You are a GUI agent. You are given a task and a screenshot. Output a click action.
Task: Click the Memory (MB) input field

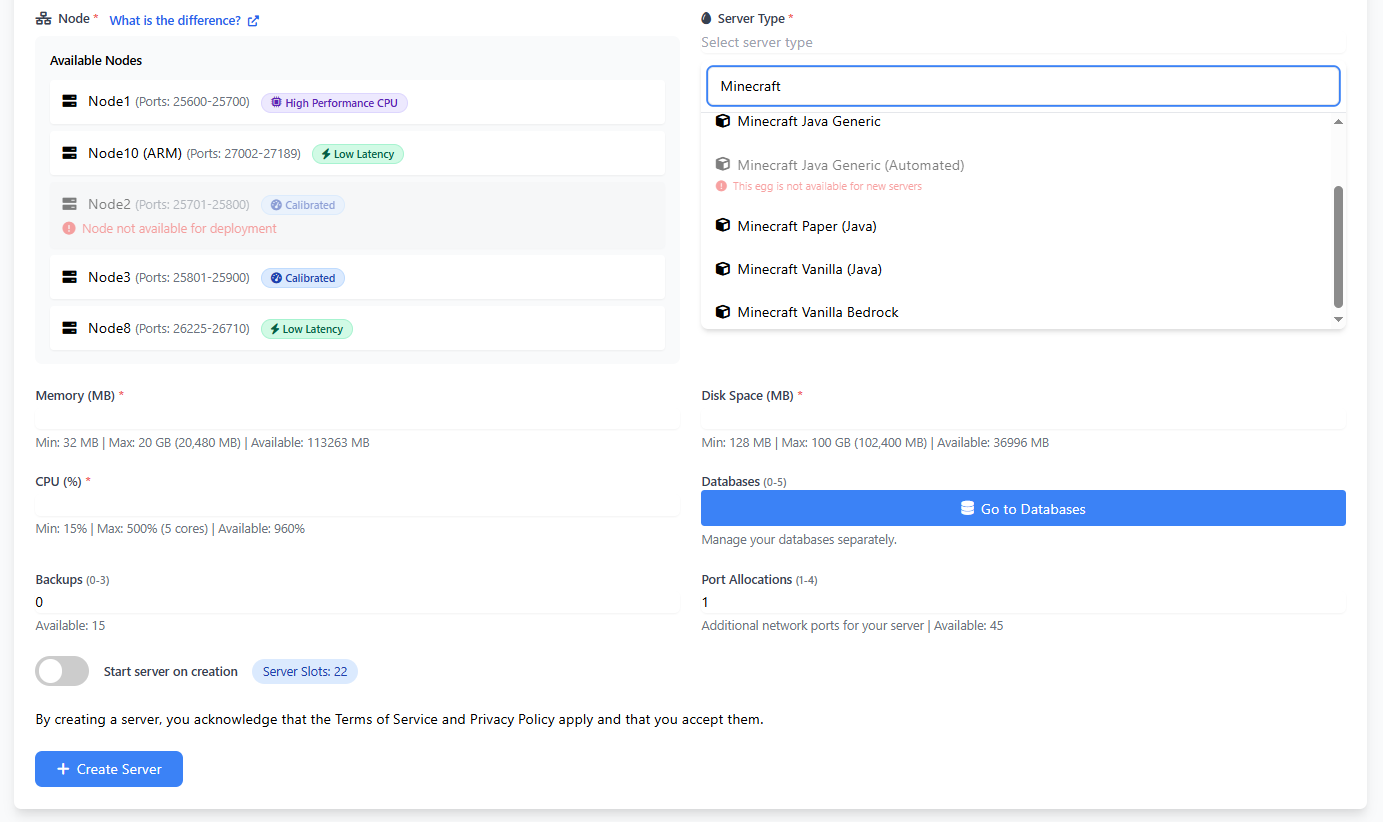357,417
